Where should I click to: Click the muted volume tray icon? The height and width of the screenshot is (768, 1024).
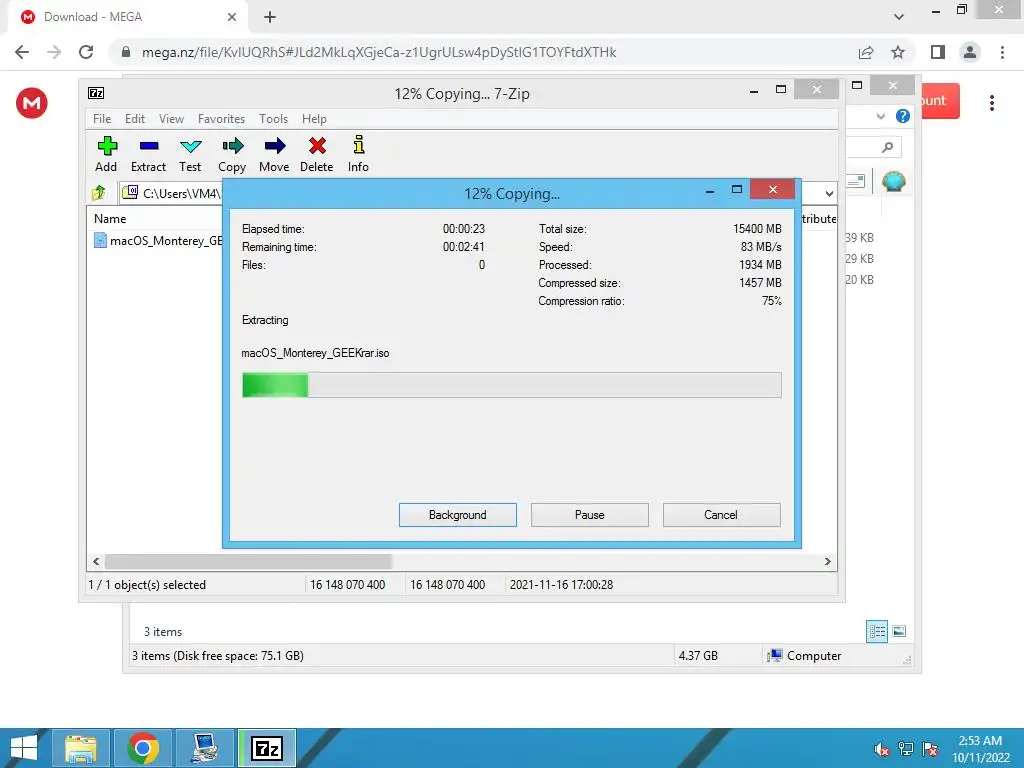pyautogui.click(x=882, y=749)
